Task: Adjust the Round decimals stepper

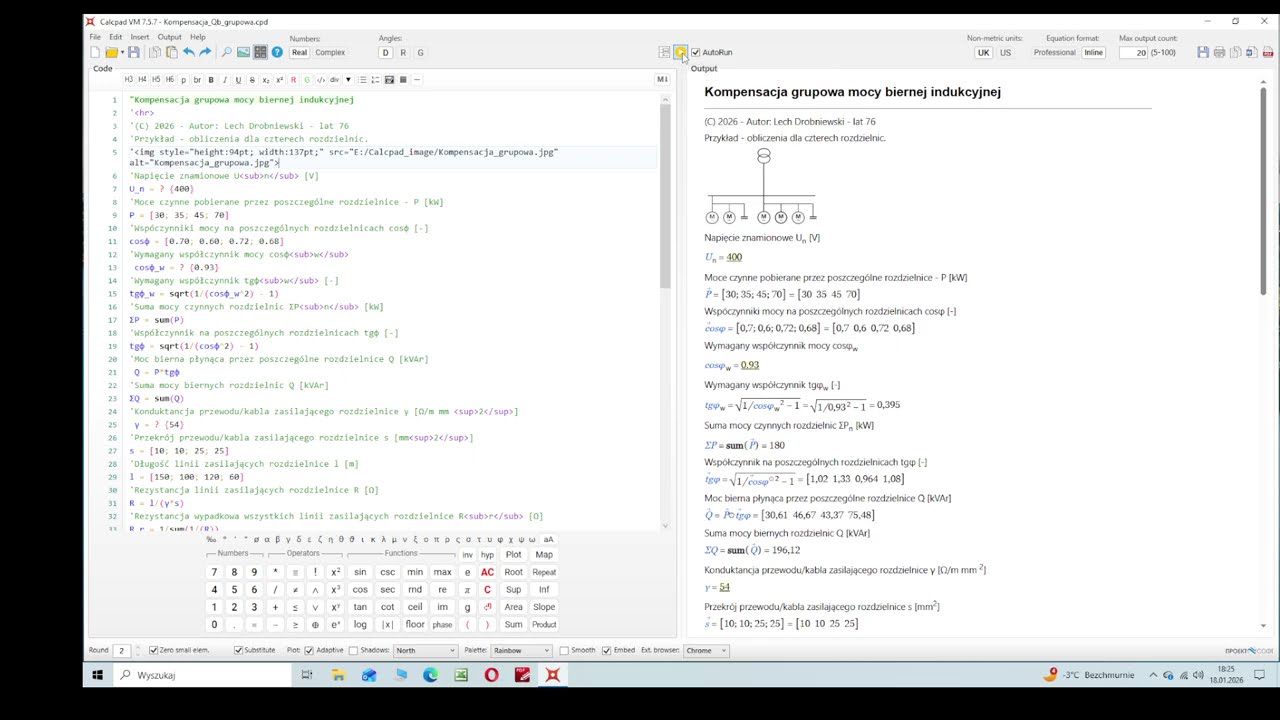Action: point(138,650)
